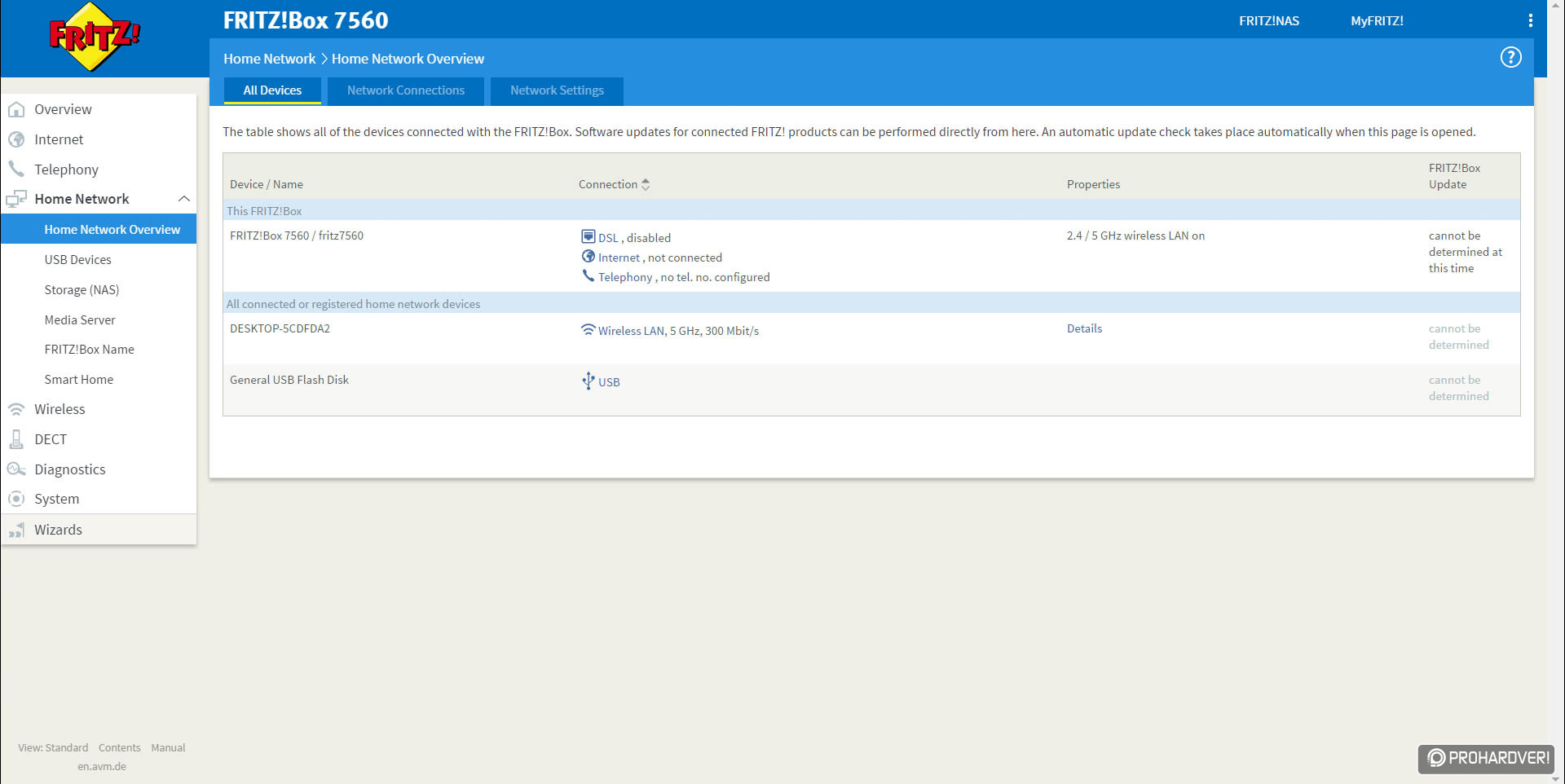Click the DSL link in connection column
Screen dimensions: 1565x784
pos(608,238)
